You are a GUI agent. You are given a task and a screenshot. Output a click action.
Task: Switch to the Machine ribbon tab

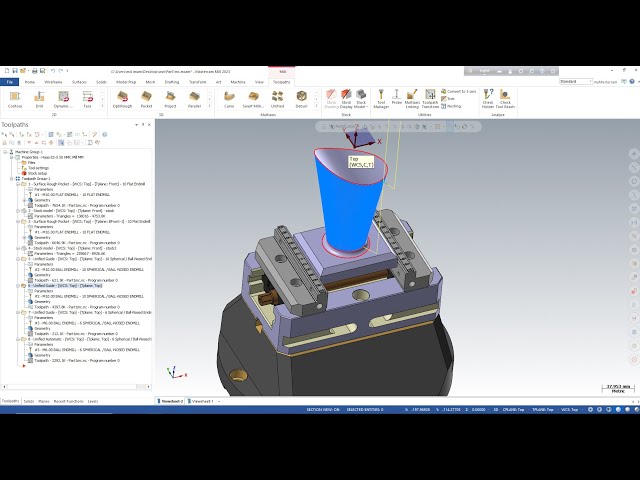point(238,82)
